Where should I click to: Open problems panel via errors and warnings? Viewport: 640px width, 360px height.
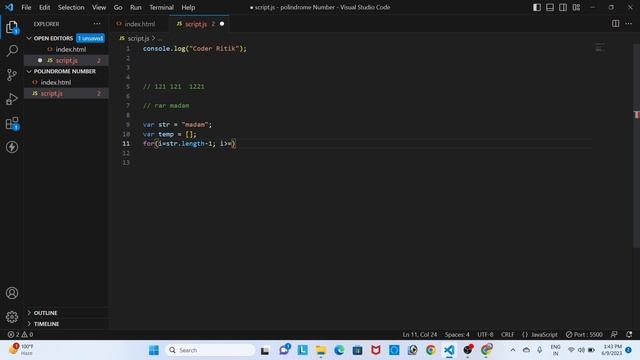click(20, 334)
